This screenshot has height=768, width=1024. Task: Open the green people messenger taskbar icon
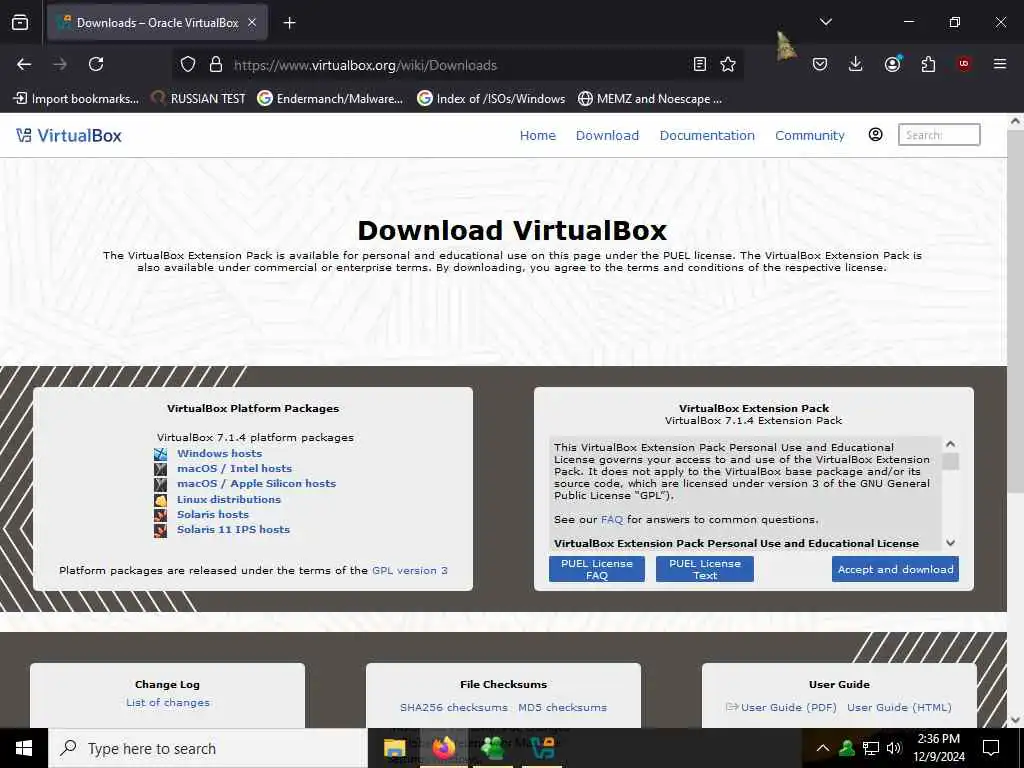[x=493, y=748]
